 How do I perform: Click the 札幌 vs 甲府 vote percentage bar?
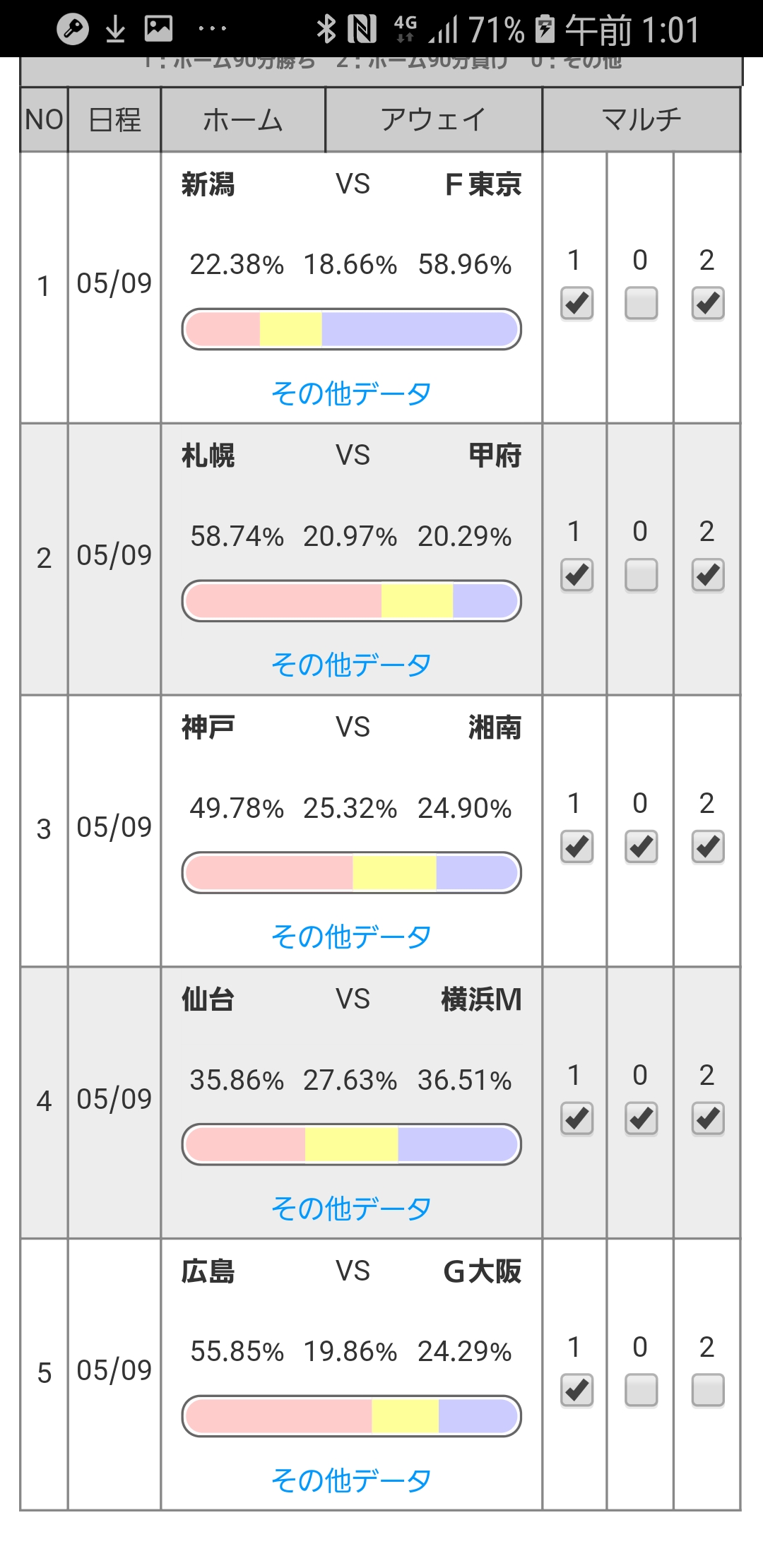pos(351,601)
